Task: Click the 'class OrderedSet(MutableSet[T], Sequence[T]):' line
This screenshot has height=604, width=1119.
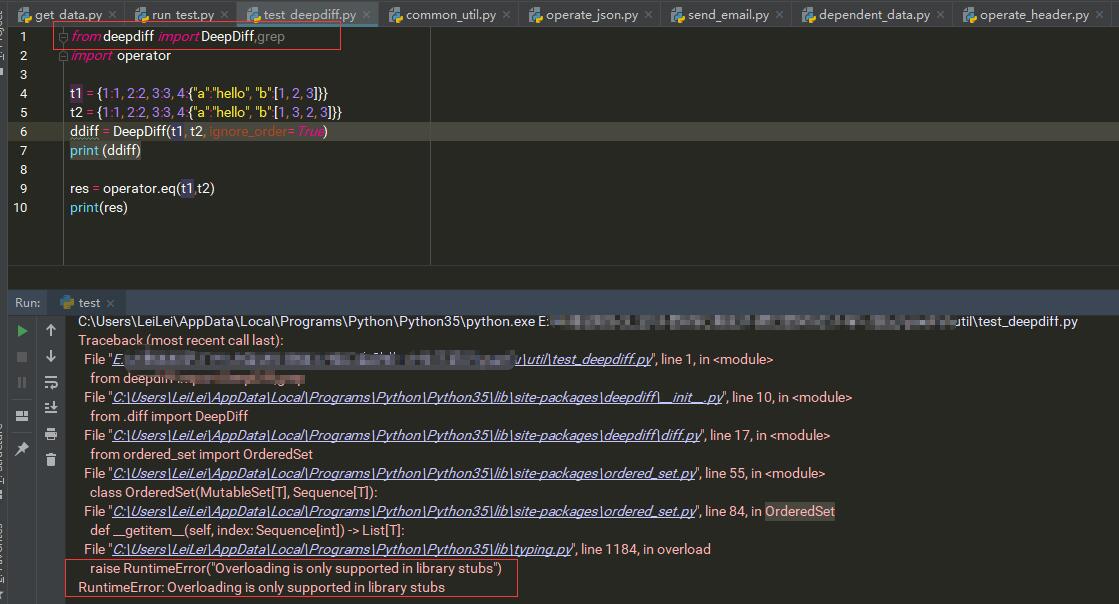Action: 233,493
